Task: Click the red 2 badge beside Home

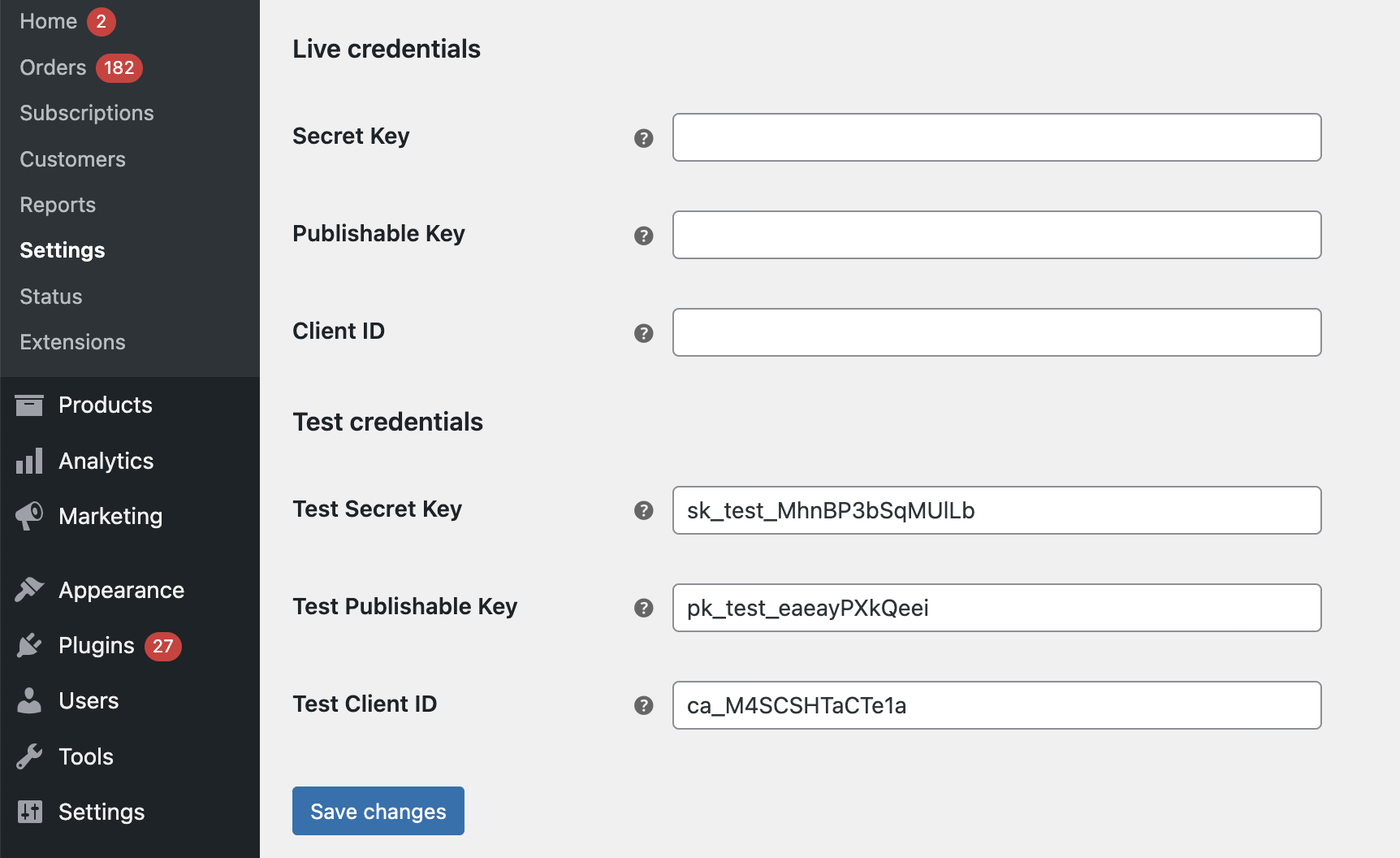Action: point(102,21)
